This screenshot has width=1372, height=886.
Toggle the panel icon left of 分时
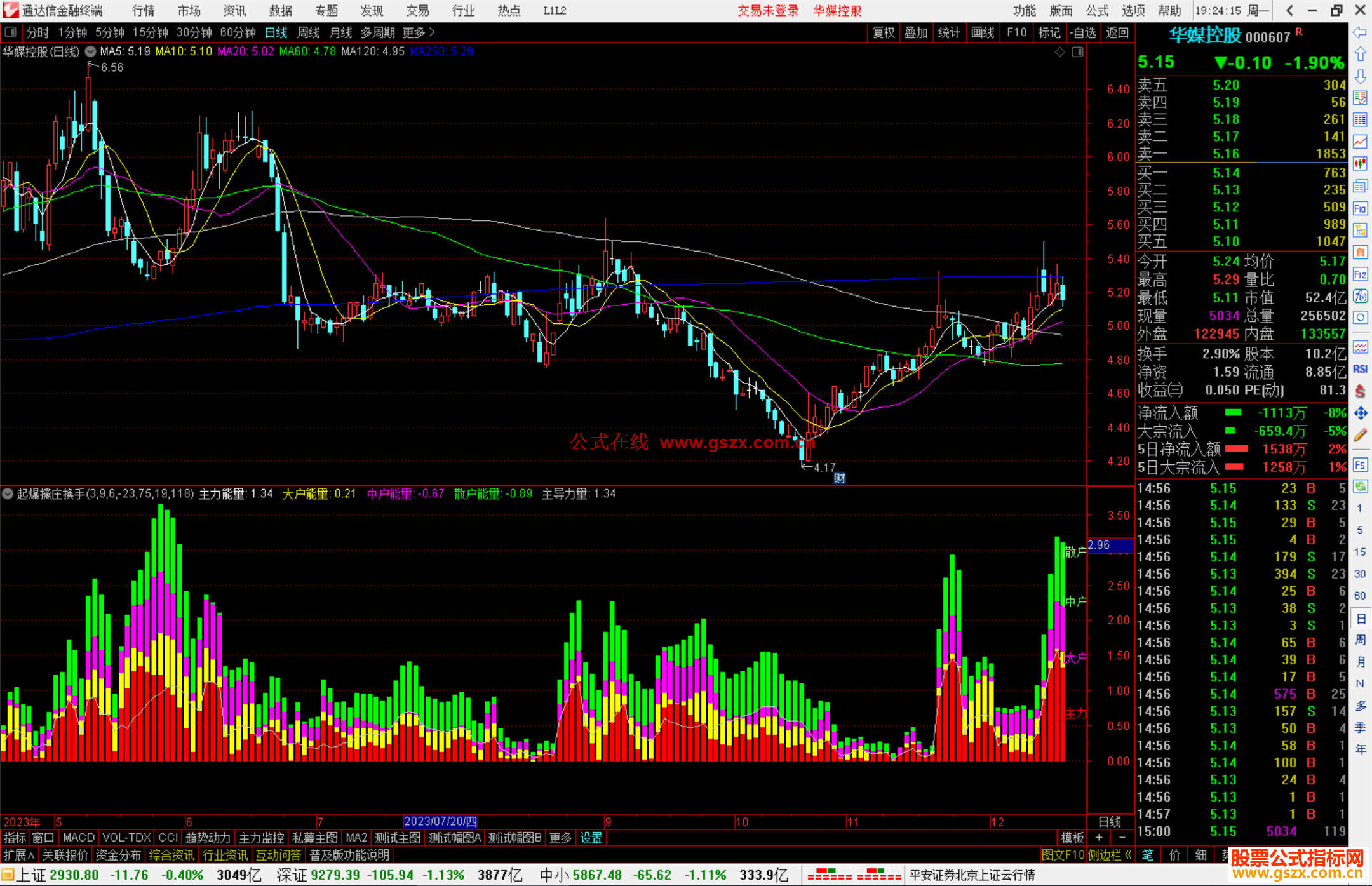pyautogui.click(x=11, y=32)
